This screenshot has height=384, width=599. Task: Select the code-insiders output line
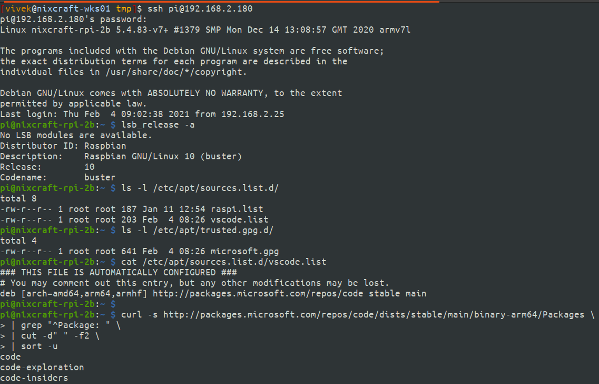(x=34, y=378)
